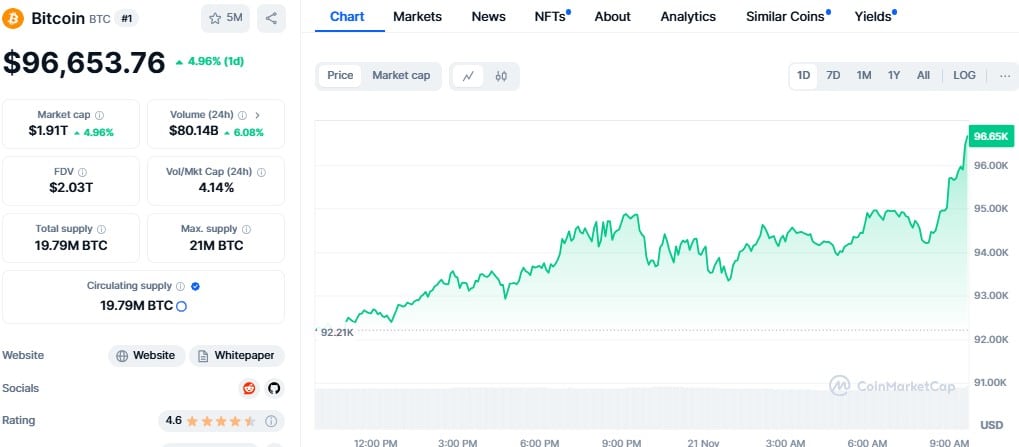Toggle chart to Market cap view
The height and width of the screenshot is (447, 1019).
pos(401,75)
